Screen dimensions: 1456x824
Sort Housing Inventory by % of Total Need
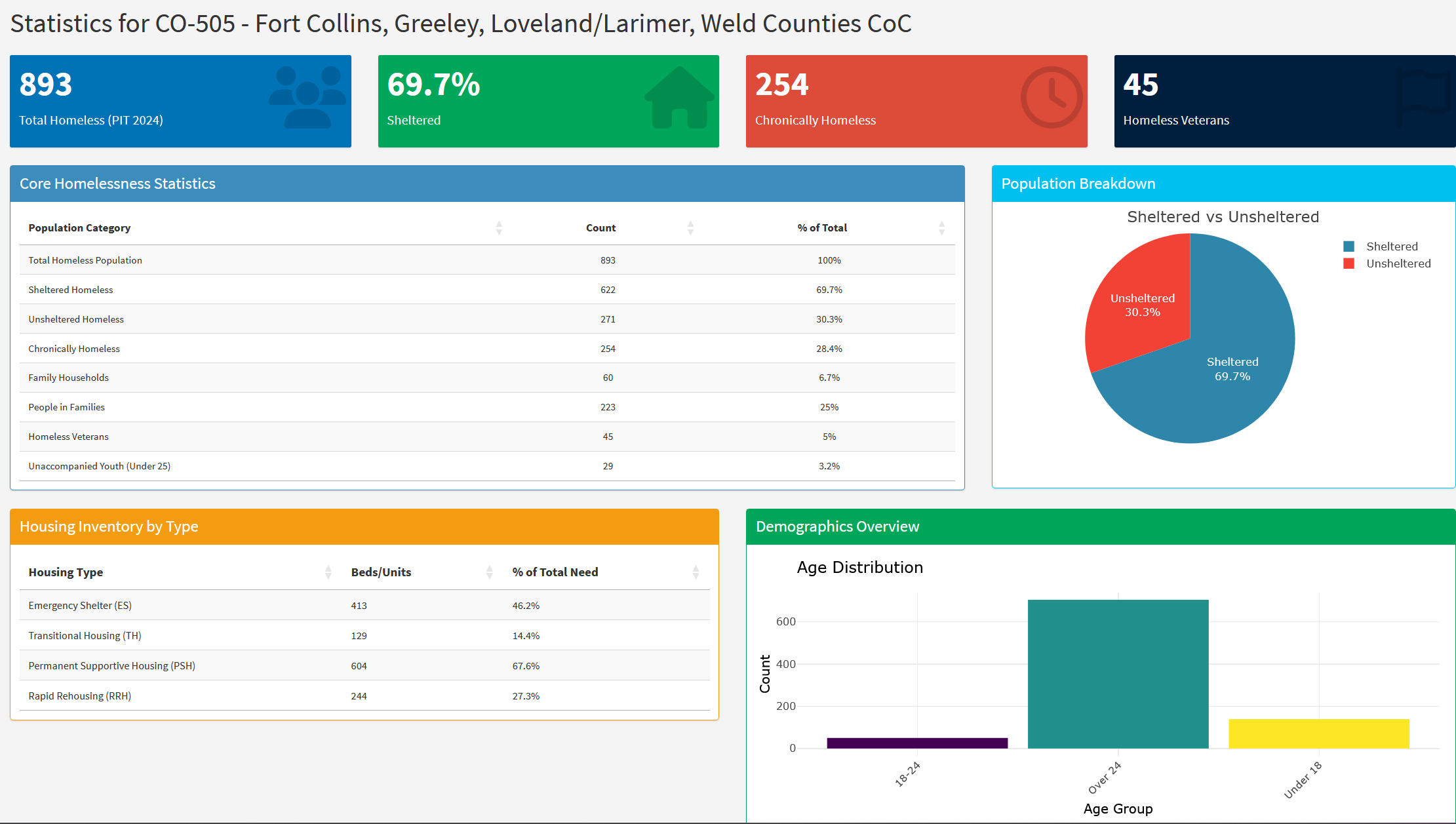pos(696,572)
